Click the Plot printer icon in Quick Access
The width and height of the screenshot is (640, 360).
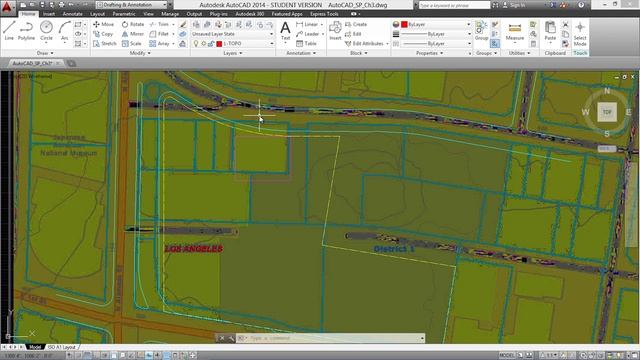tap(62, 5)
